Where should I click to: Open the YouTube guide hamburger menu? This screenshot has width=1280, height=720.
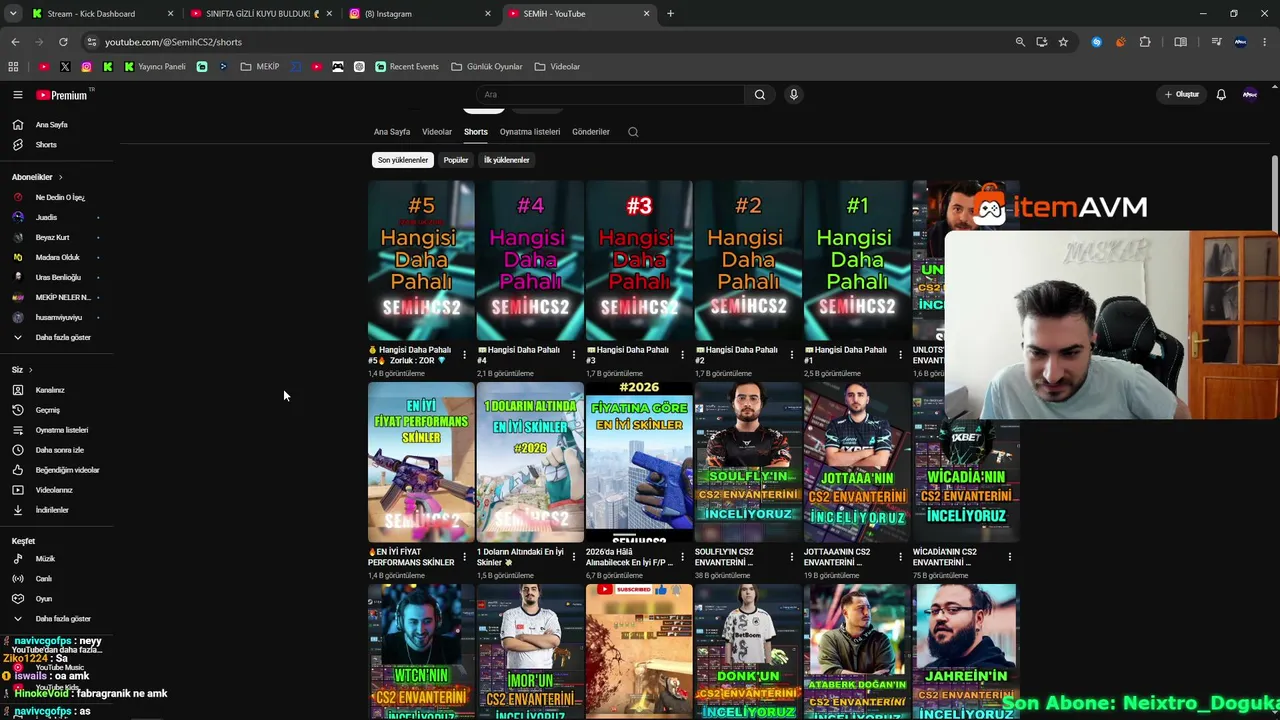click(18, 95)
